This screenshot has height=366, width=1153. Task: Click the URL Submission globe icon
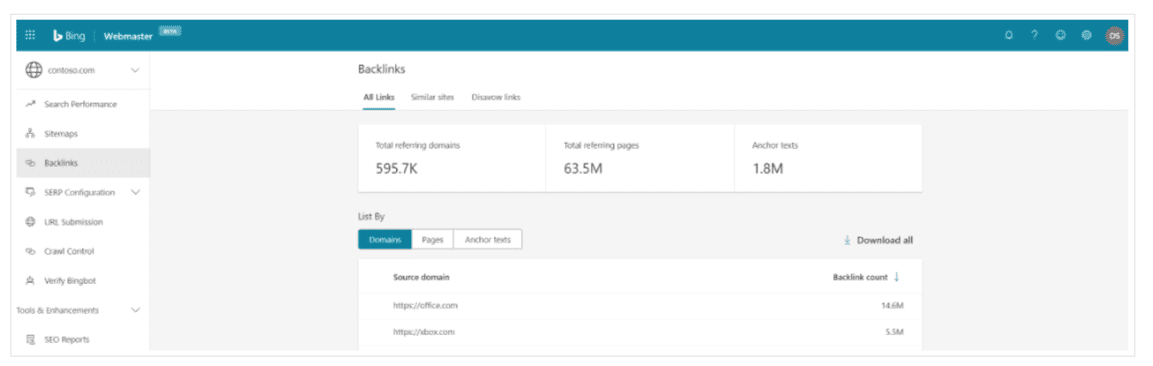pos(30,222)
